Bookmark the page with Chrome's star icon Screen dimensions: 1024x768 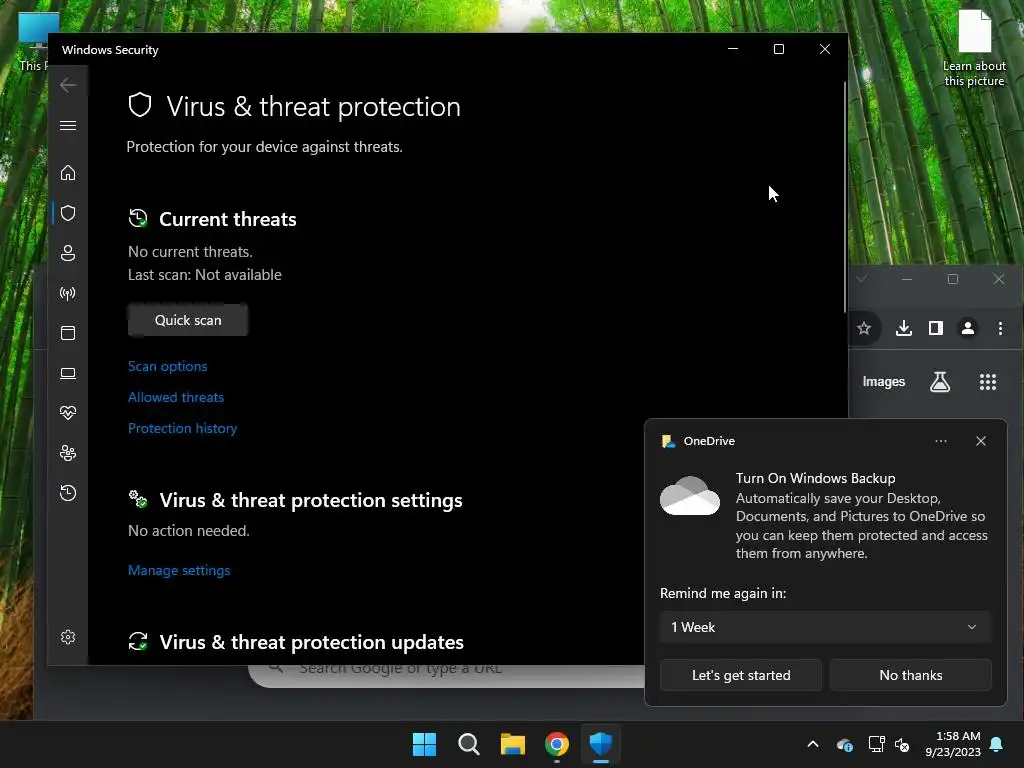(x=864, y=328)
